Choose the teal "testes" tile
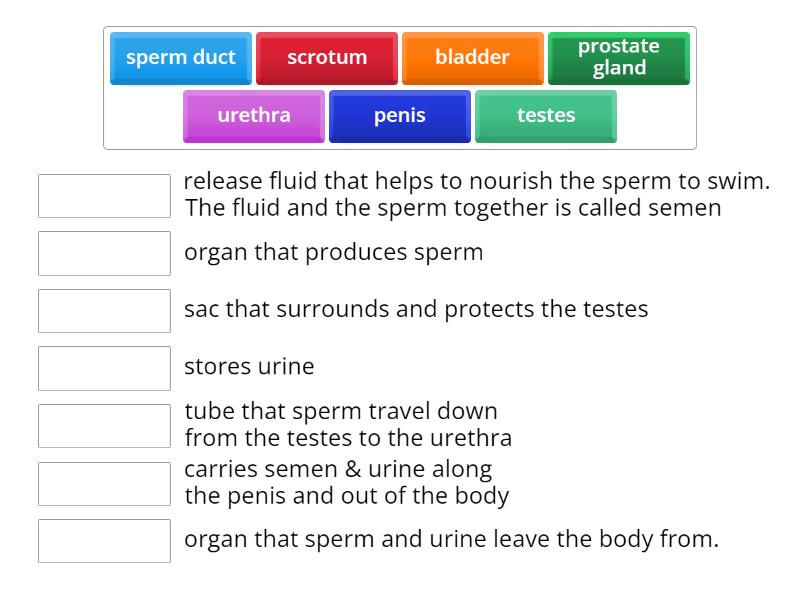Image resolution: width=800 pixels, height=600 pixels. (546, 116)
